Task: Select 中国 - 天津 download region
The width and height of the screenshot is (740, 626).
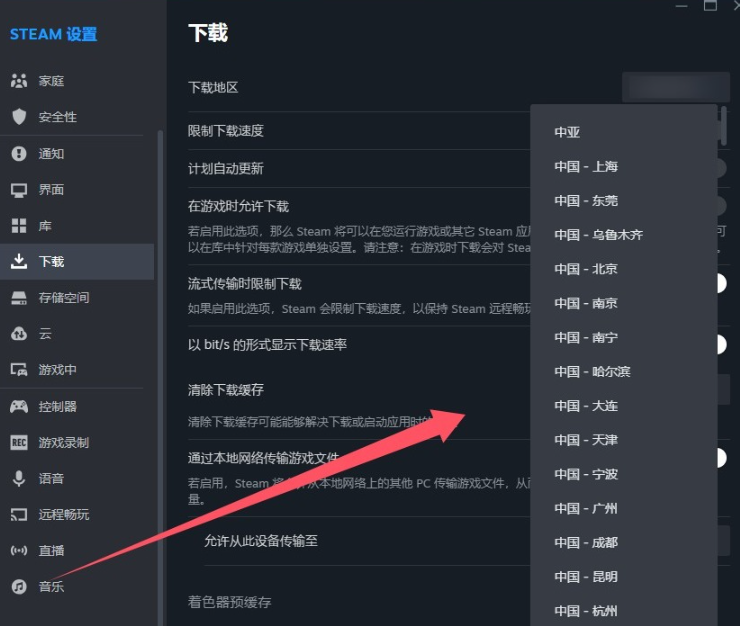Action: pos(623,440)
